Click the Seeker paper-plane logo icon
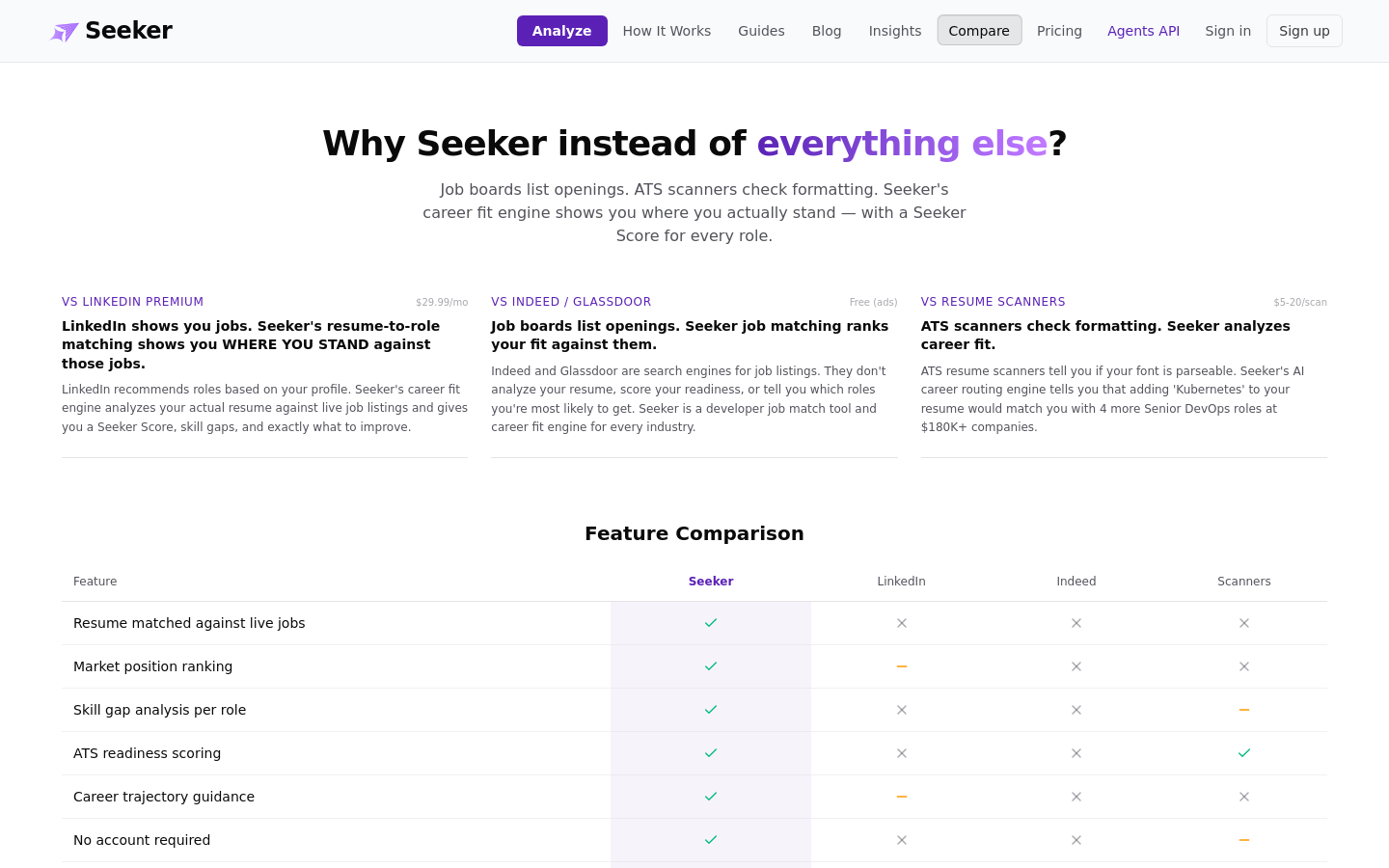The height and width of the screenshot is (868, 1389). (65, 32)
